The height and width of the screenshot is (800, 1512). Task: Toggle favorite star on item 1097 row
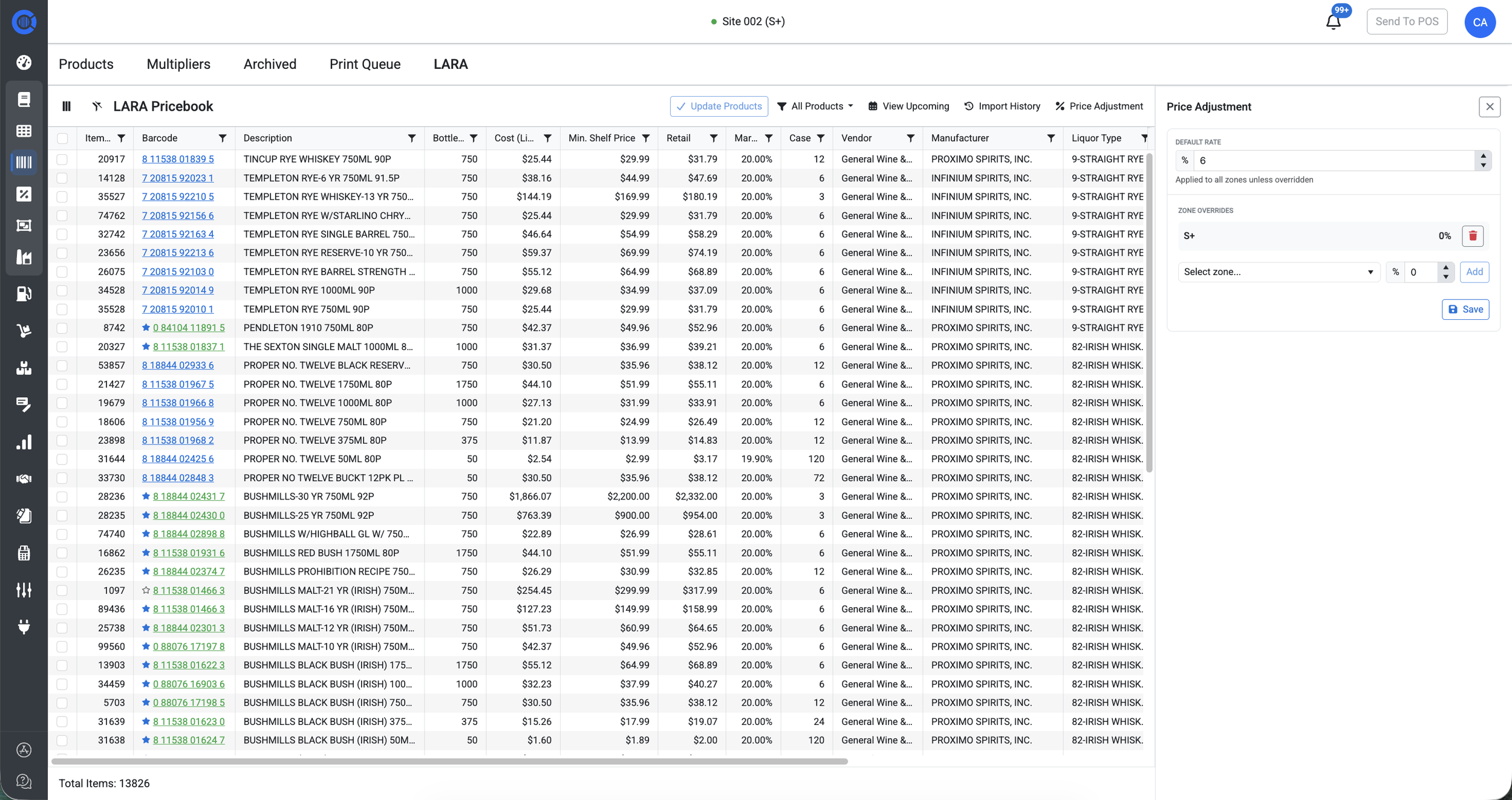click(146, 590)
